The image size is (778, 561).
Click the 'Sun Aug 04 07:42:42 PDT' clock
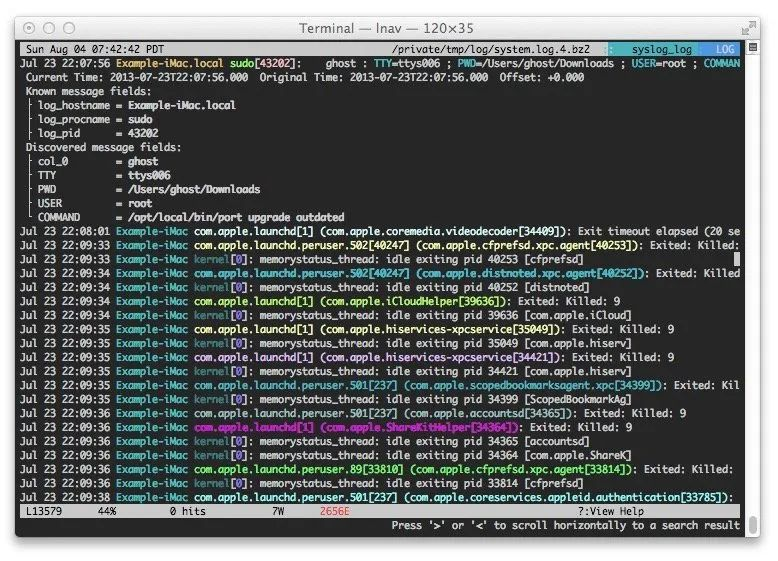(95, 49)
